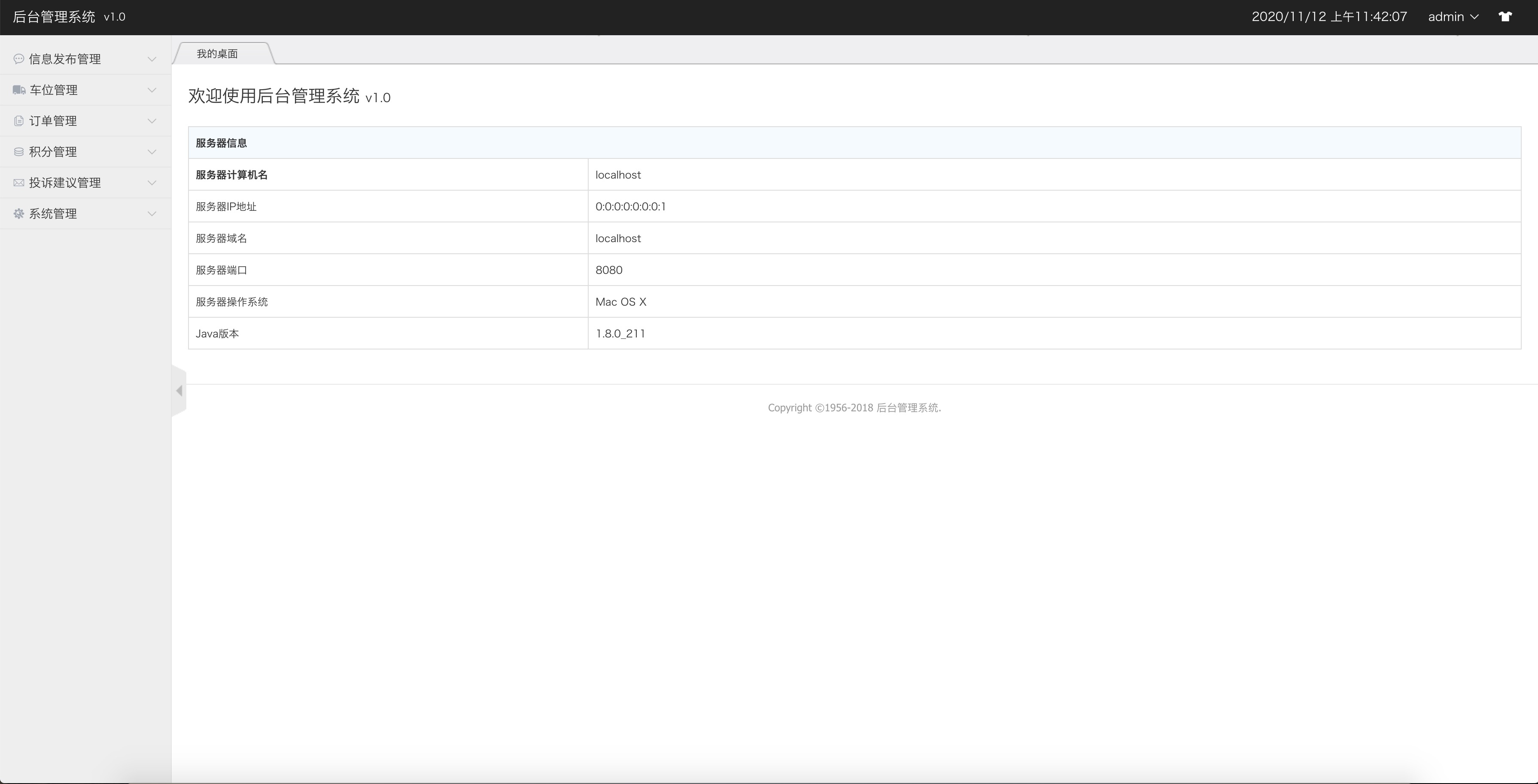Open the T-shirt skin theme icon

point(1505,17)
